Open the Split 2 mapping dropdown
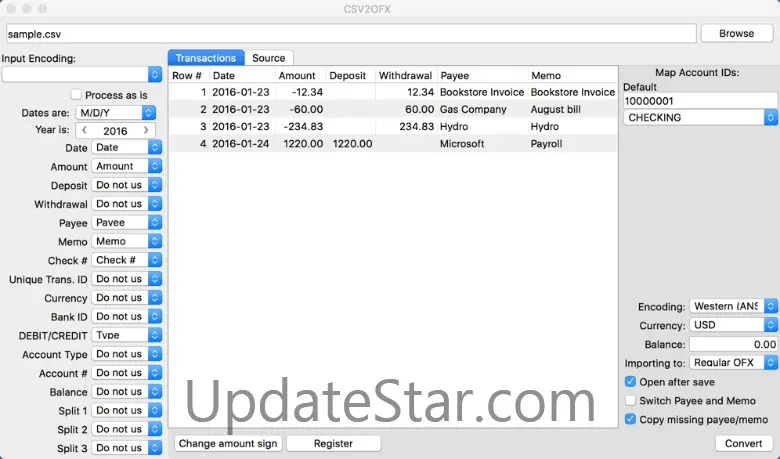Image resolution: width=780 pixels, height=459 pixels. pos(127,429)
